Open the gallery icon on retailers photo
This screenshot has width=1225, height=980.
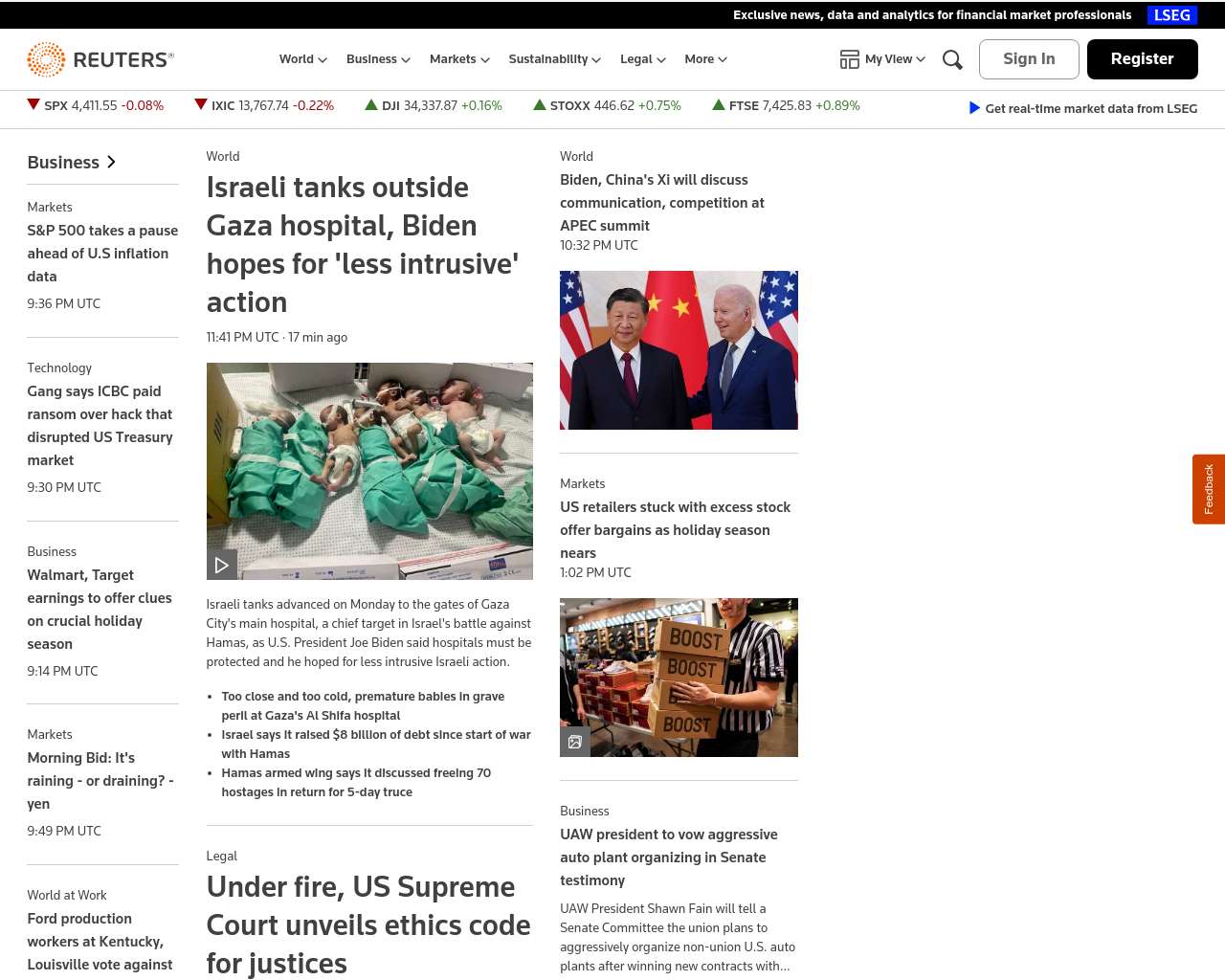point(575,742)
